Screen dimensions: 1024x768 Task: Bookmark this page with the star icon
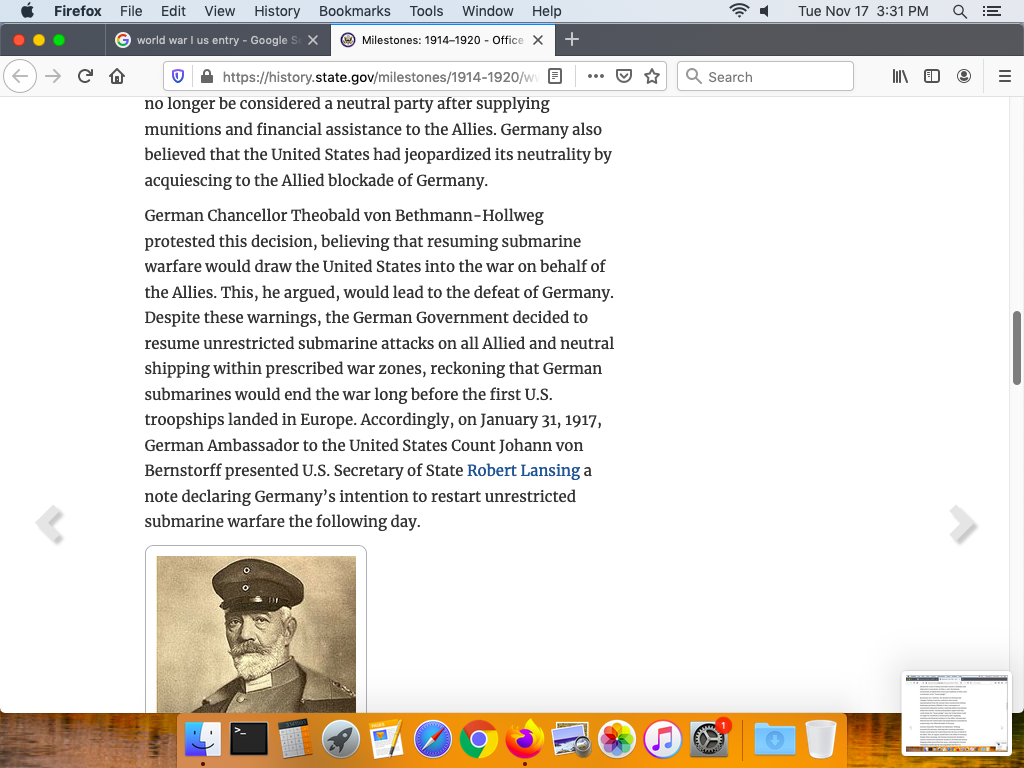pyautogui.click(x=652, y=77)
